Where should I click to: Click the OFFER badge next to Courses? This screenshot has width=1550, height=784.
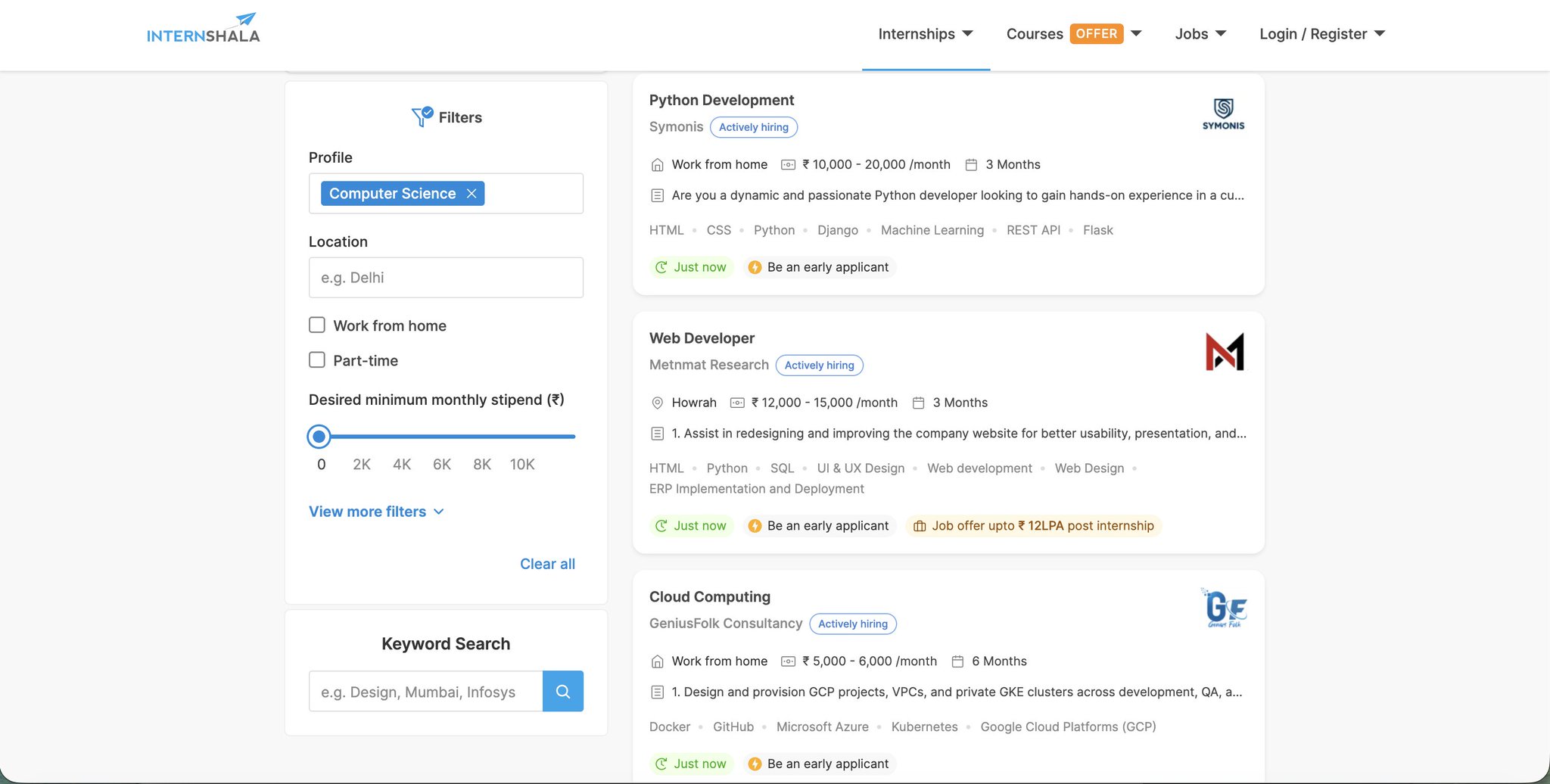tap(1097, 34)
